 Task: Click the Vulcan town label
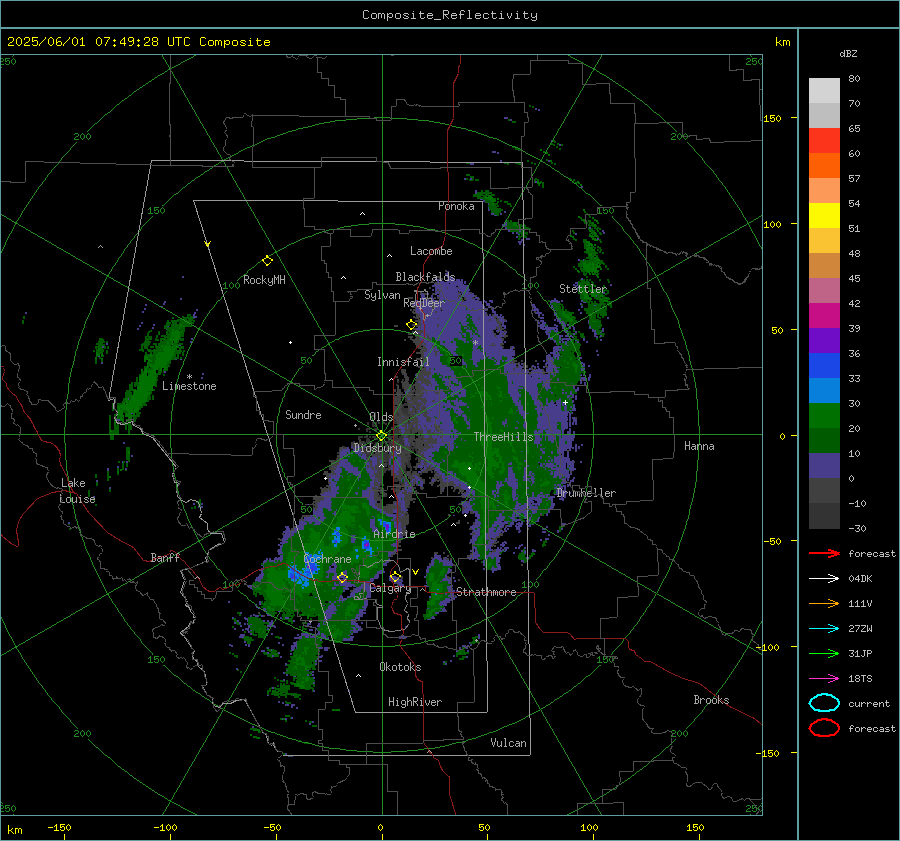click(x=508, y=743)
